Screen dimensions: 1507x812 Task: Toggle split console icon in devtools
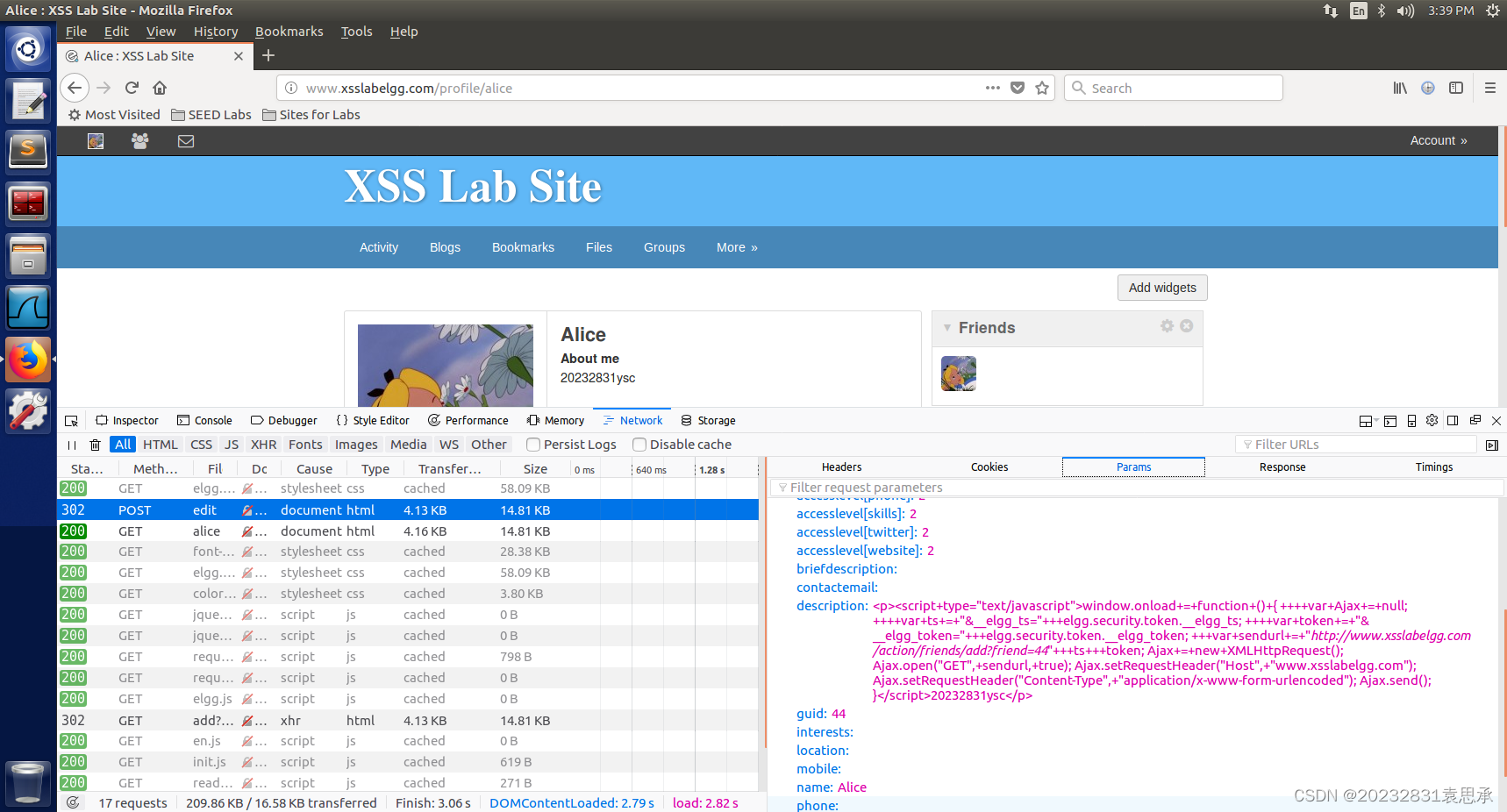pyautogui.click(x=1390, y=421)
